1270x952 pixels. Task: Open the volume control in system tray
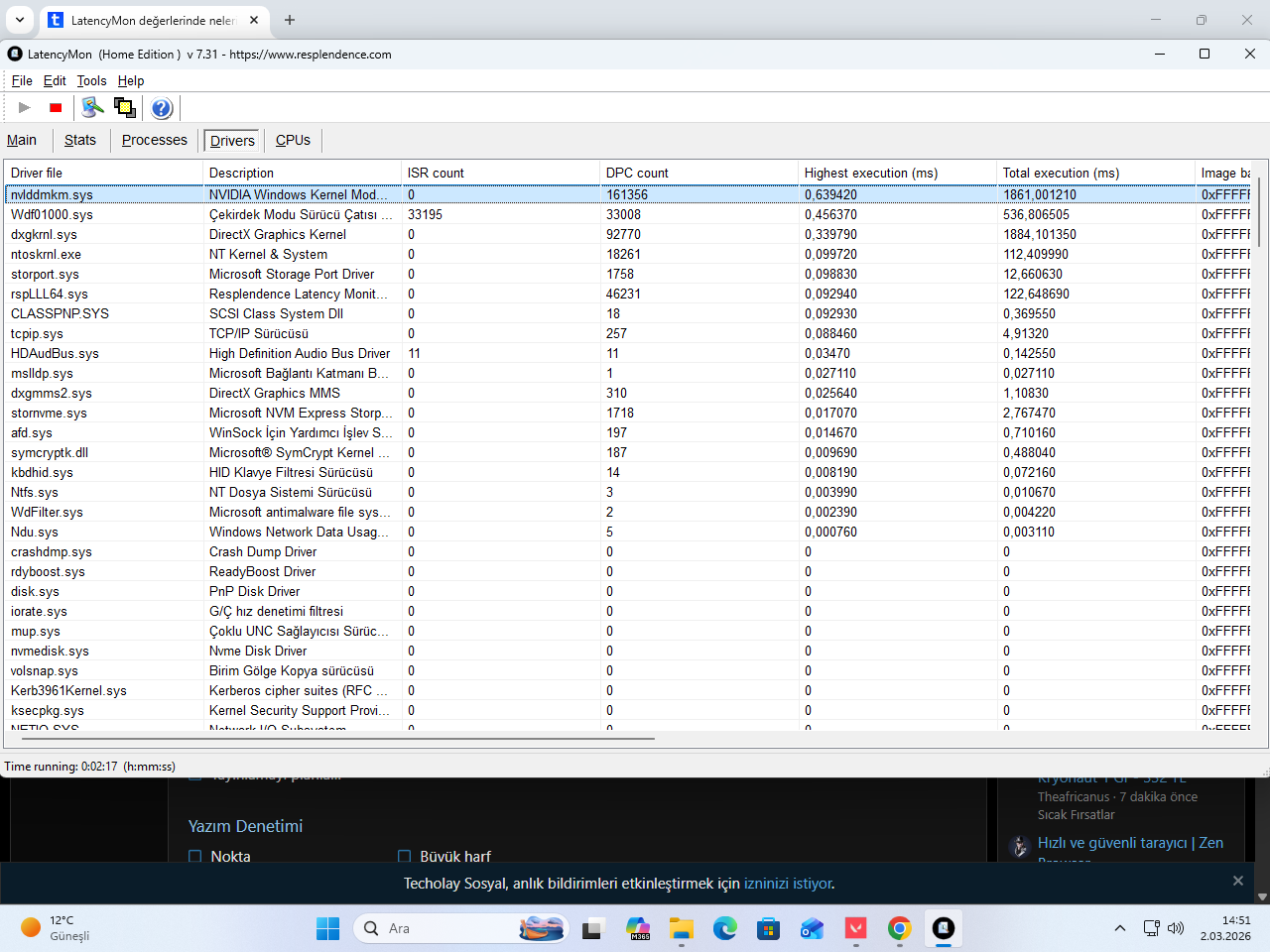(x=1176, y=928)
